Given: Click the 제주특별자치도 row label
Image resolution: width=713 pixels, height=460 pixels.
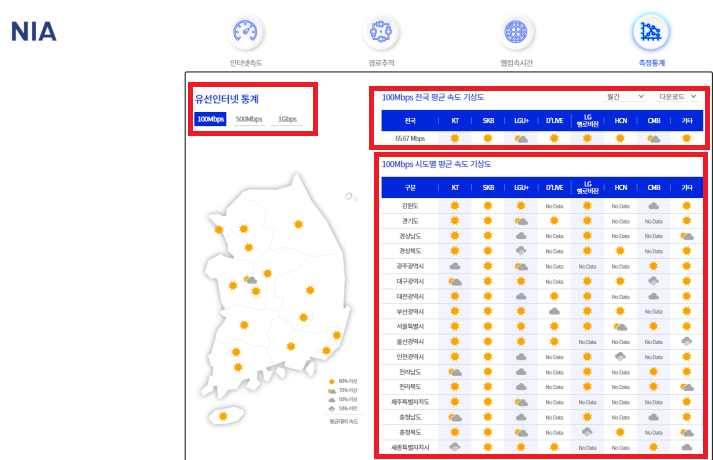Looking at the screenshot, I should click(x=410, y=402).
